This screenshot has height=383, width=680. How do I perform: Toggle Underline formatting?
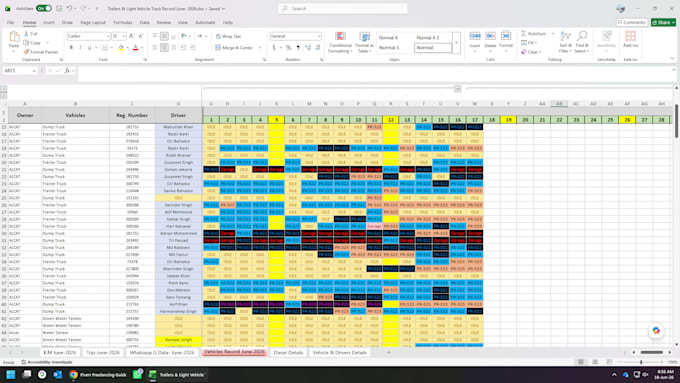tap(89, 47)
